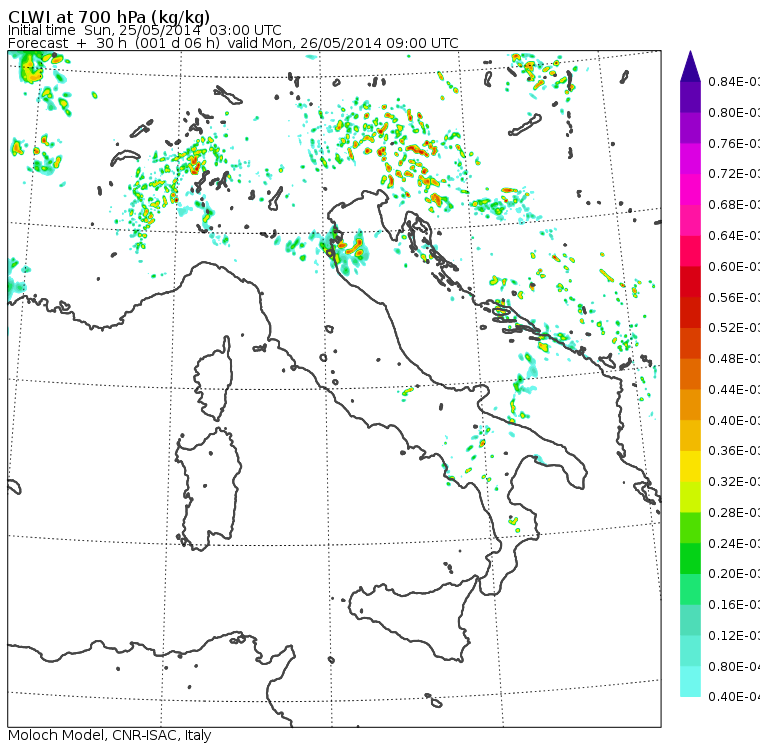The height and width of the screenshot is (749, 760).
Task: Click the 0.72E-03 legend label
Action: (x=734, y=174)
